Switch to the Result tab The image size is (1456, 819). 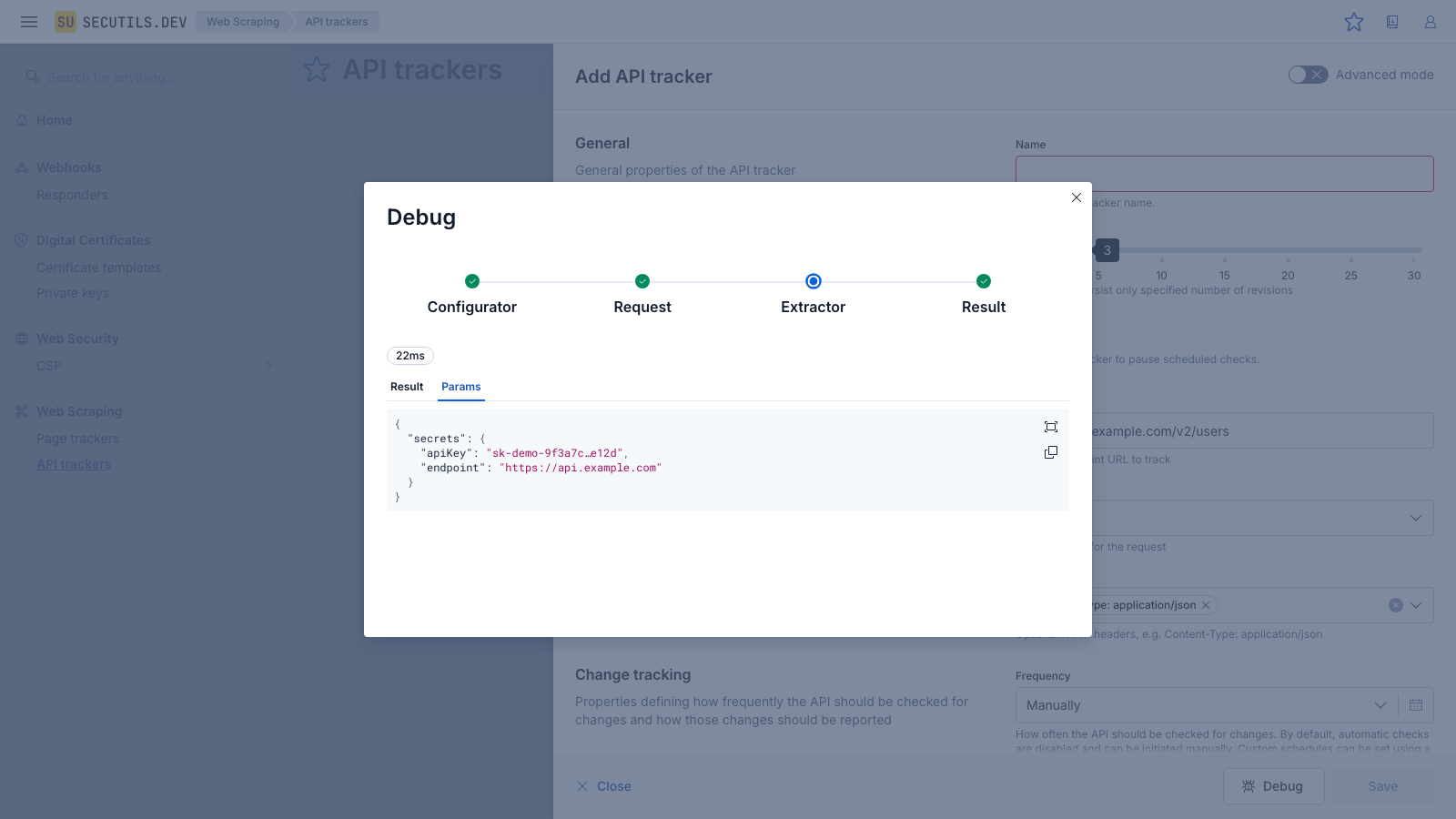click(407, 387)
